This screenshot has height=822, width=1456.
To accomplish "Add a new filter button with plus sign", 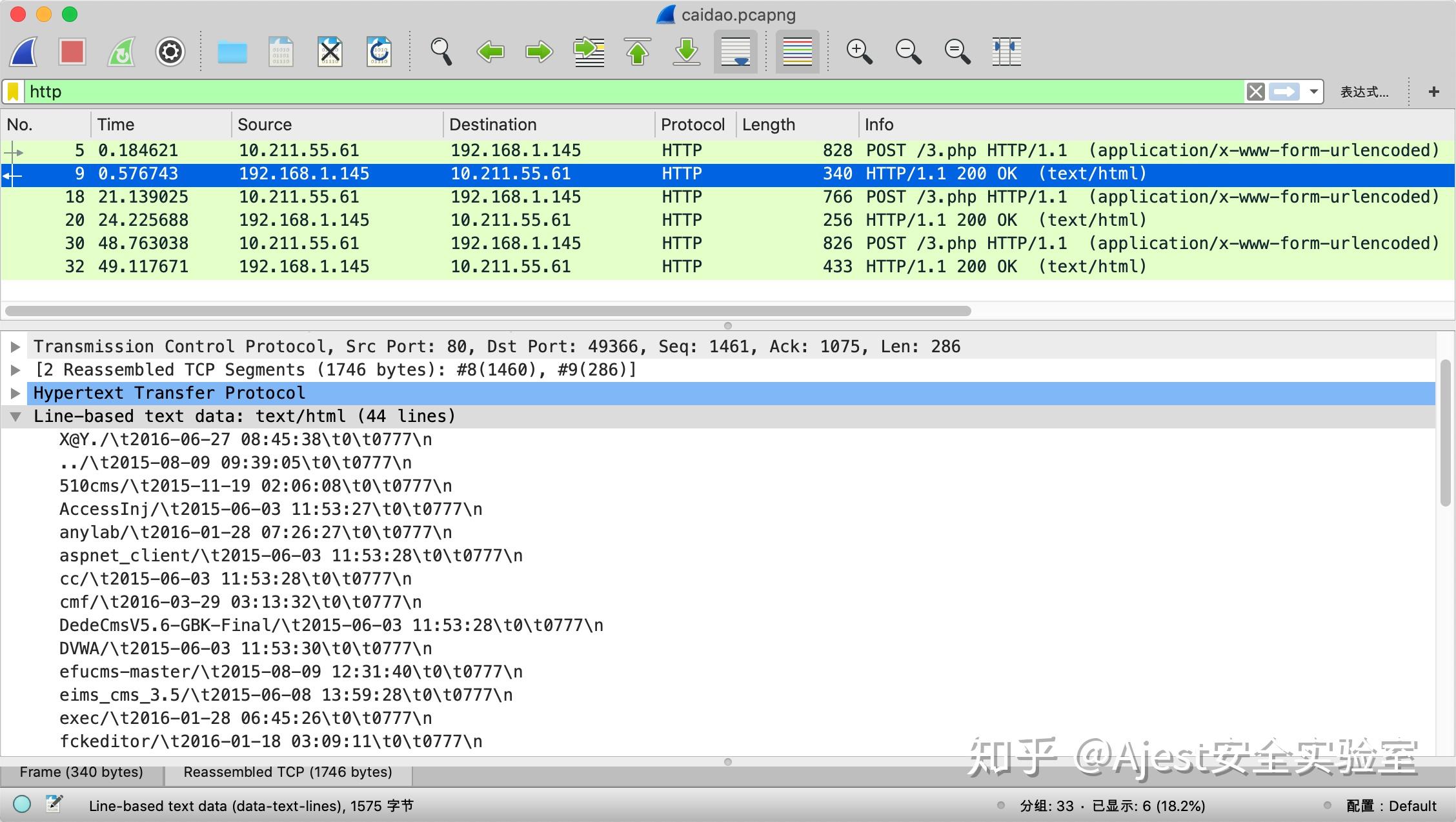I will 1433,91.
